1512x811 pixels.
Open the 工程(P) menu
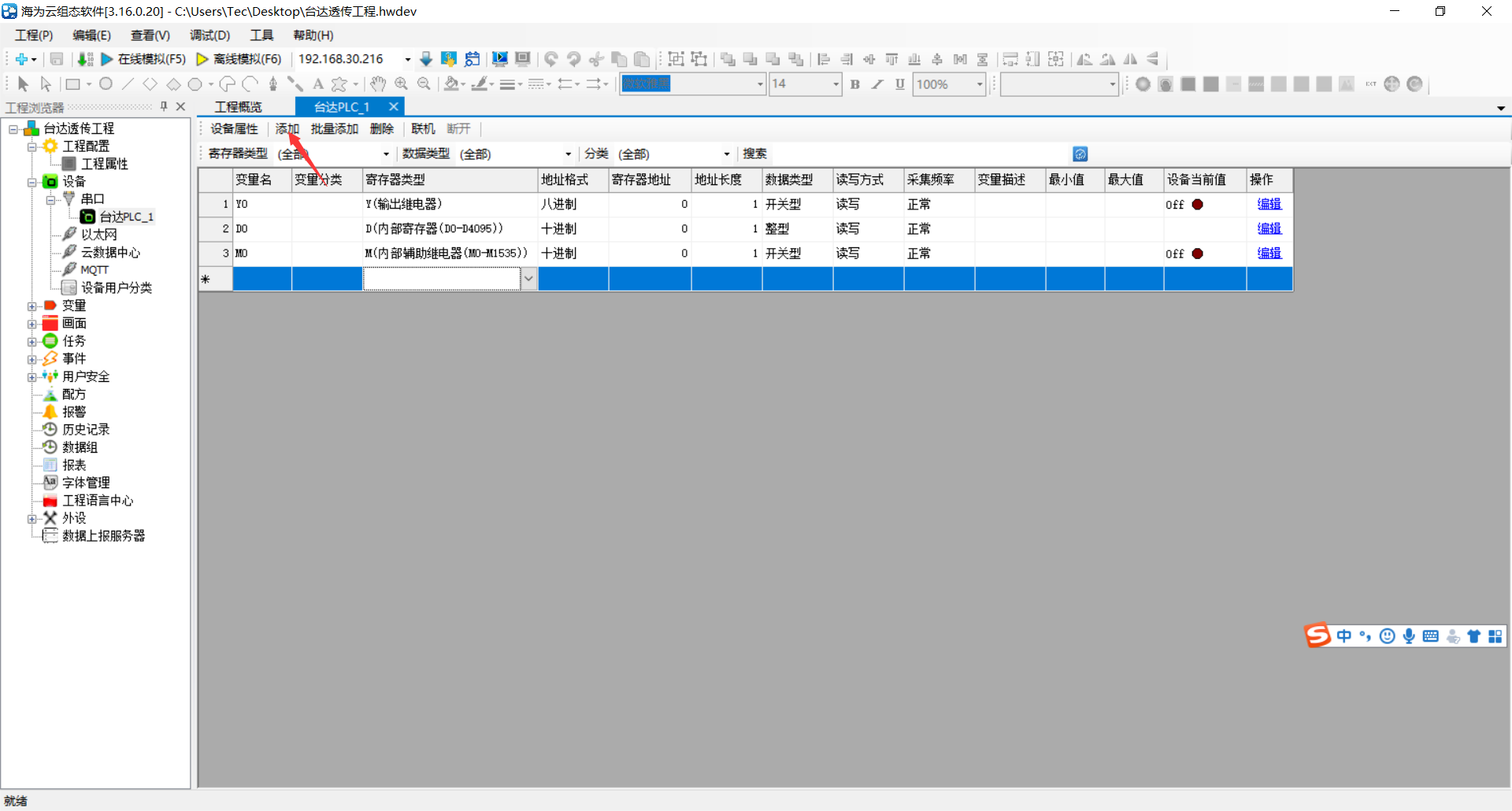[x=34, y=35]
